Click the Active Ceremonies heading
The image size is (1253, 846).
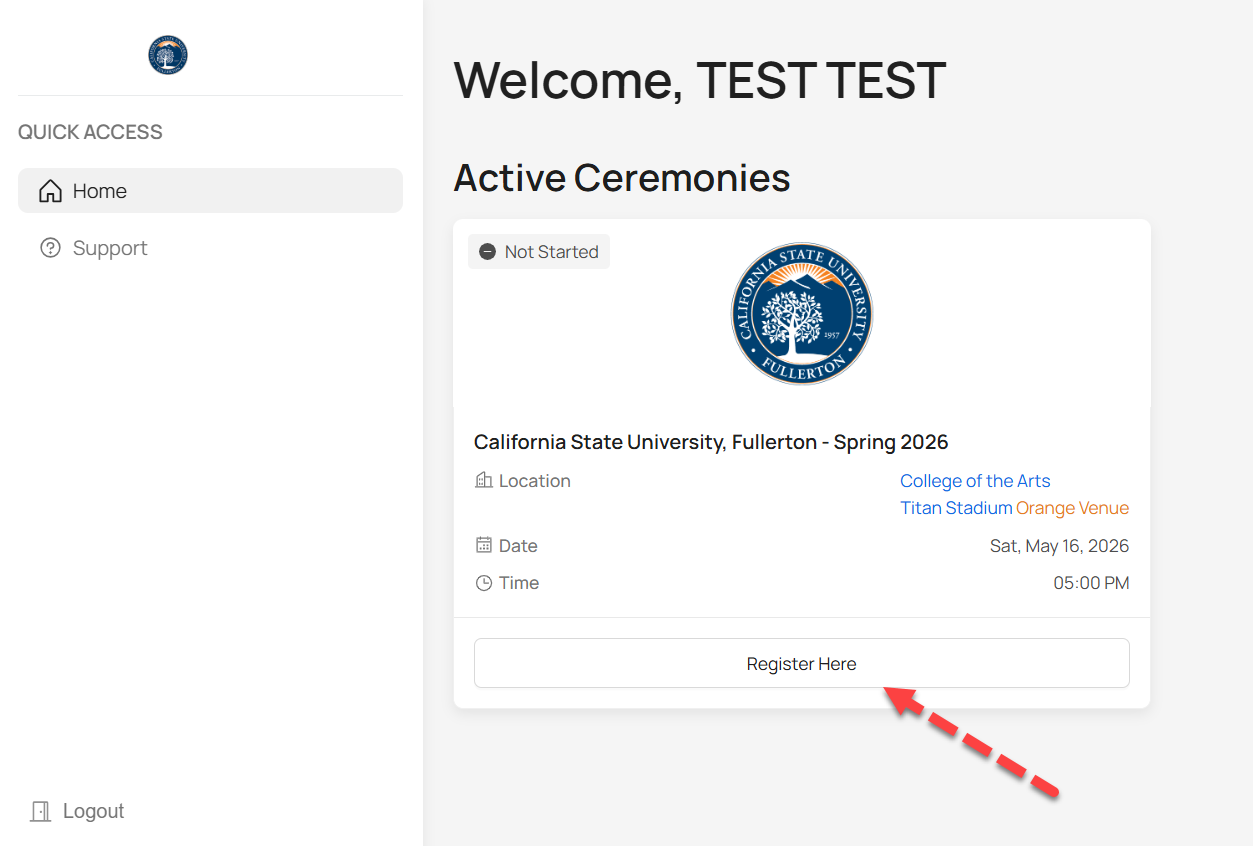pyautogui.click(x=621, y=177)
